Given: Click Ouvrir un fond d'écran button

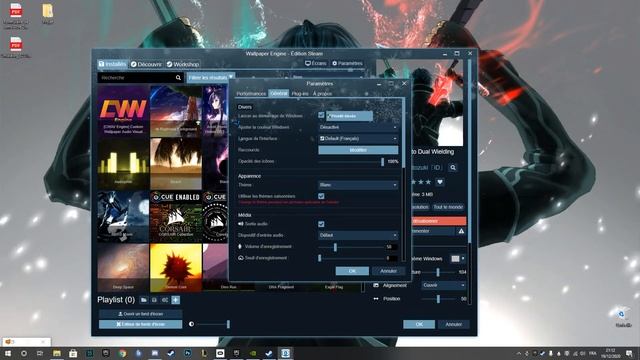Looking at the screenshot, I should (140, 314).
